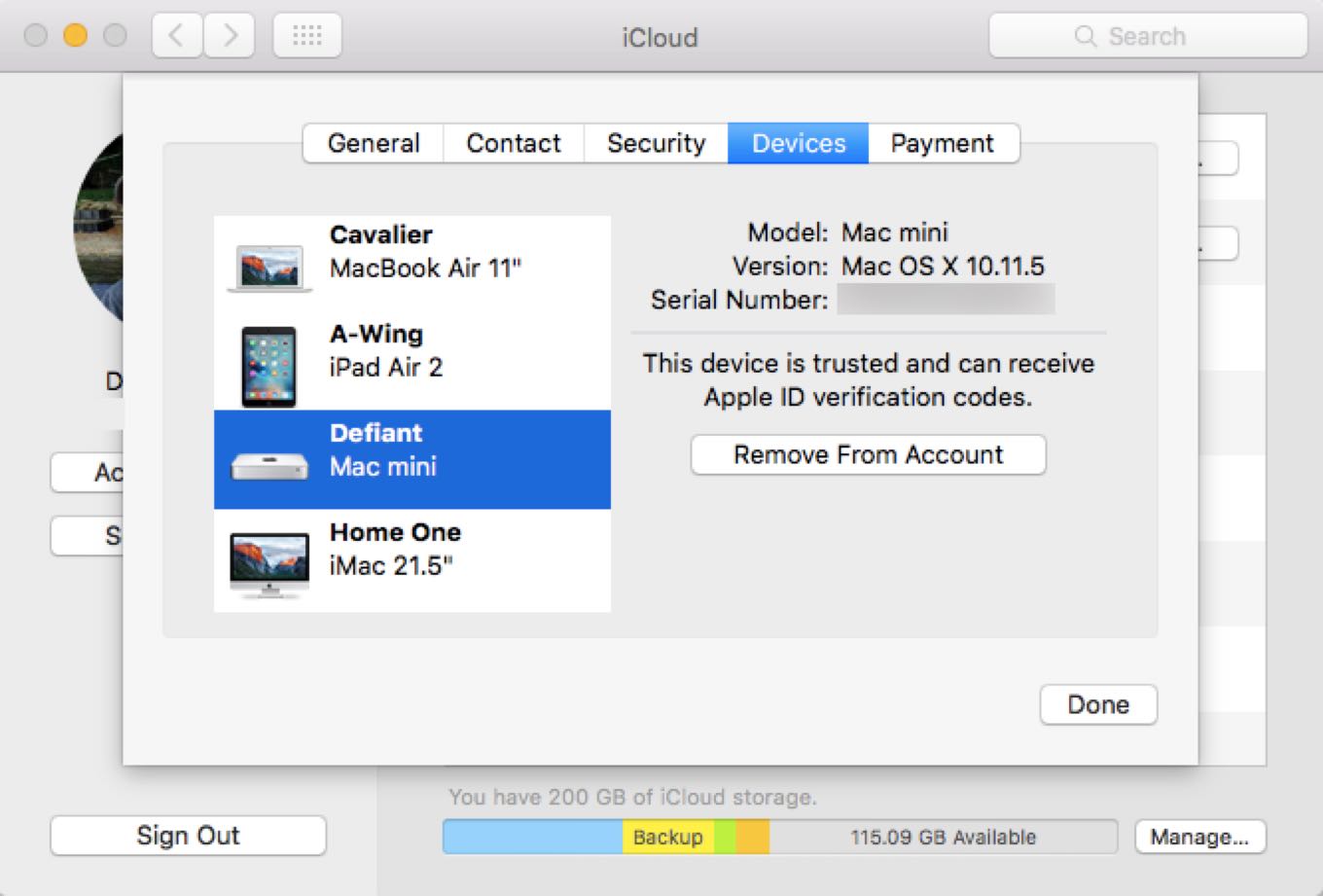
Task: Go back with the left arrow button
Action: (x=177, y=37)
